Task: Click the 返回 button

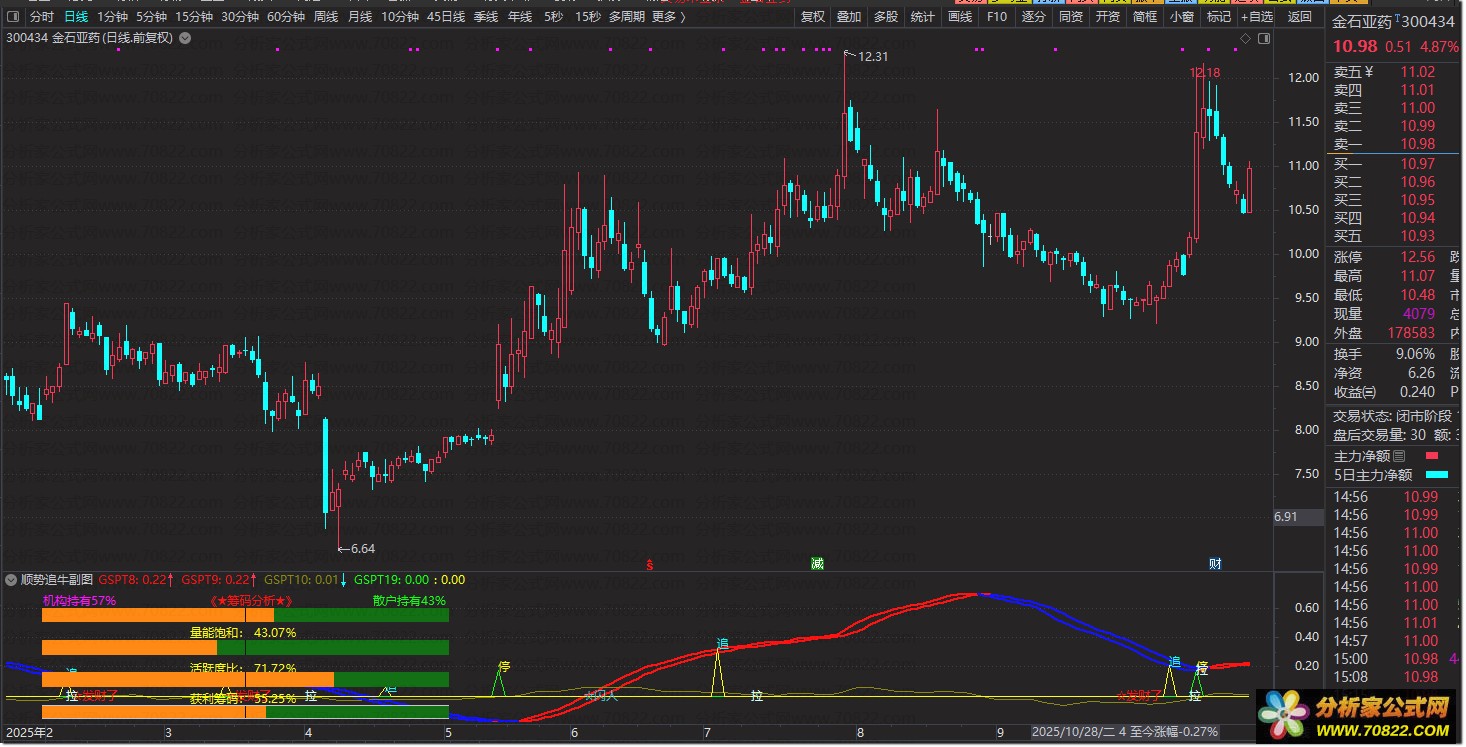Action: pyautogui.click(x=1299, y=17)
